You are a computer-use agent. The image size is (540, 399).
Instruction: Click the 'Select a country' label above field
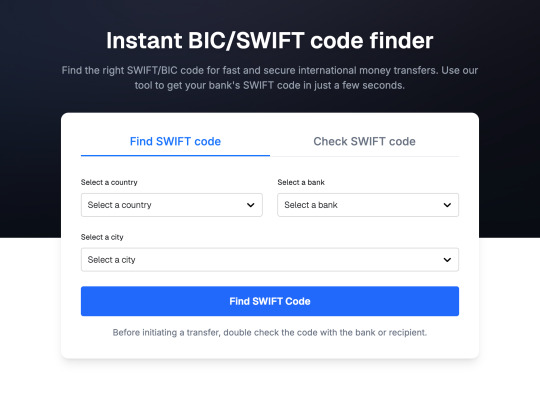109,182
